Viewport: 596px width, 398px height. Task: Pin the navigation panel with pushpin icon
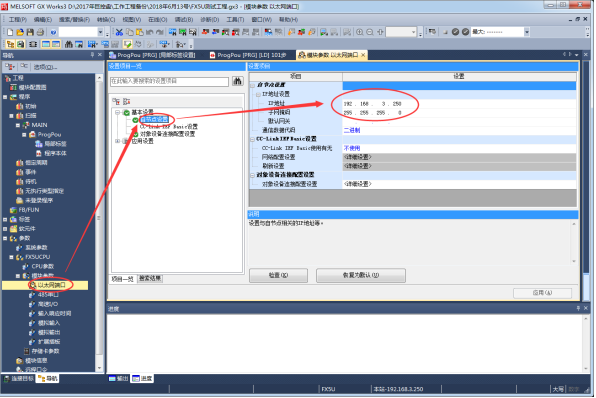(x=92, y=55)
